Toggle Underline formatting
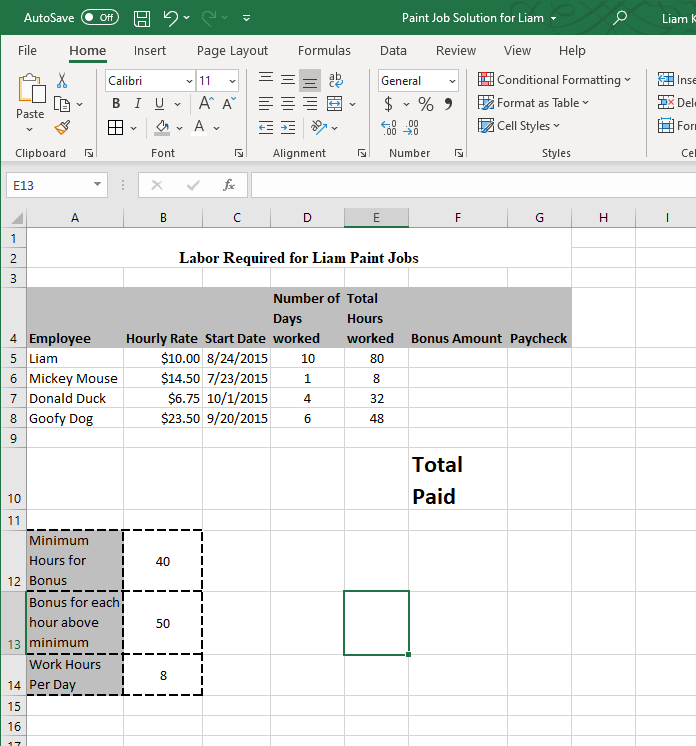The width and height of the screenshot is (696, 746). (x=159, y=103)
